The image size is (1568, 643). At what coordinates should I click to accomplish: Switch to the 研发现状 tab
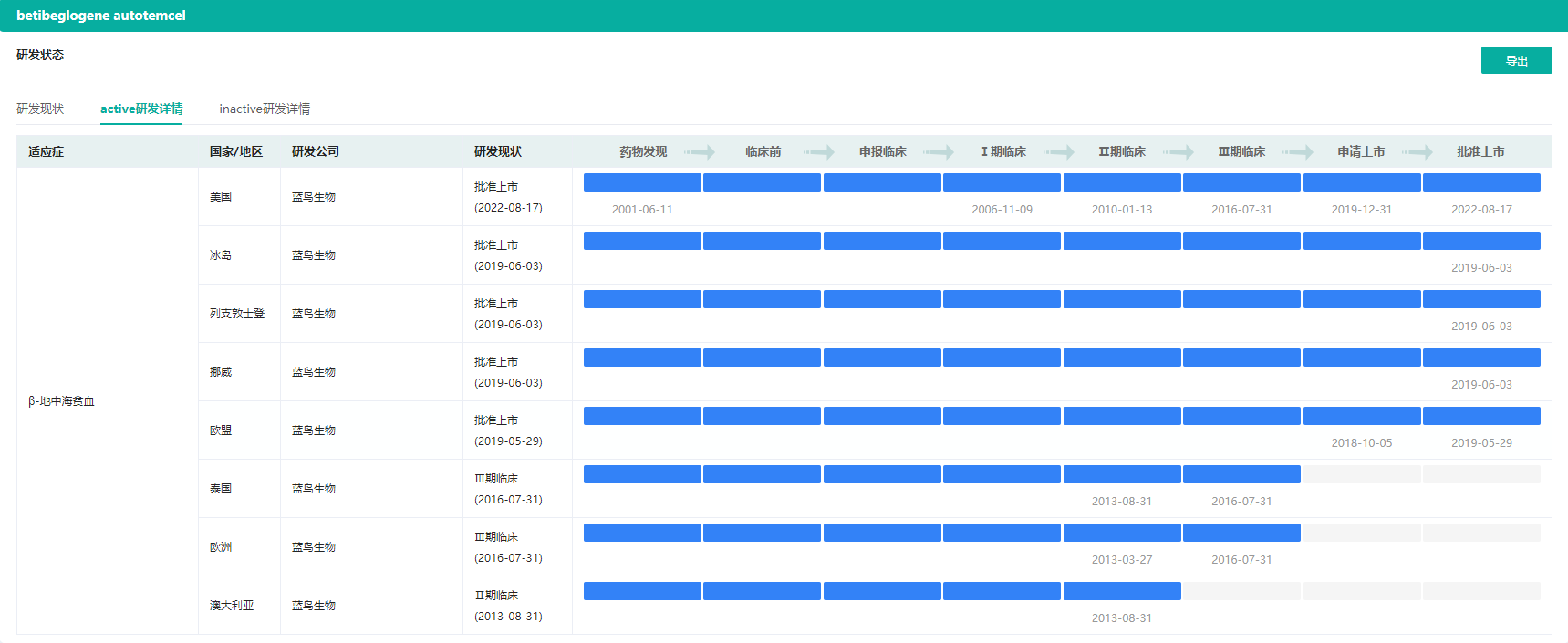40,109
